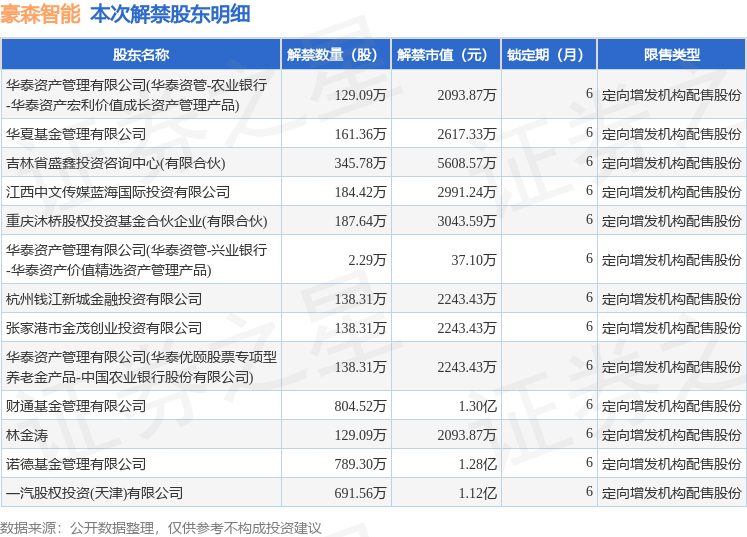Screen dimensions: 747x537
Task: Click the 锁定期（月） column header
Action: pos(548,55)
